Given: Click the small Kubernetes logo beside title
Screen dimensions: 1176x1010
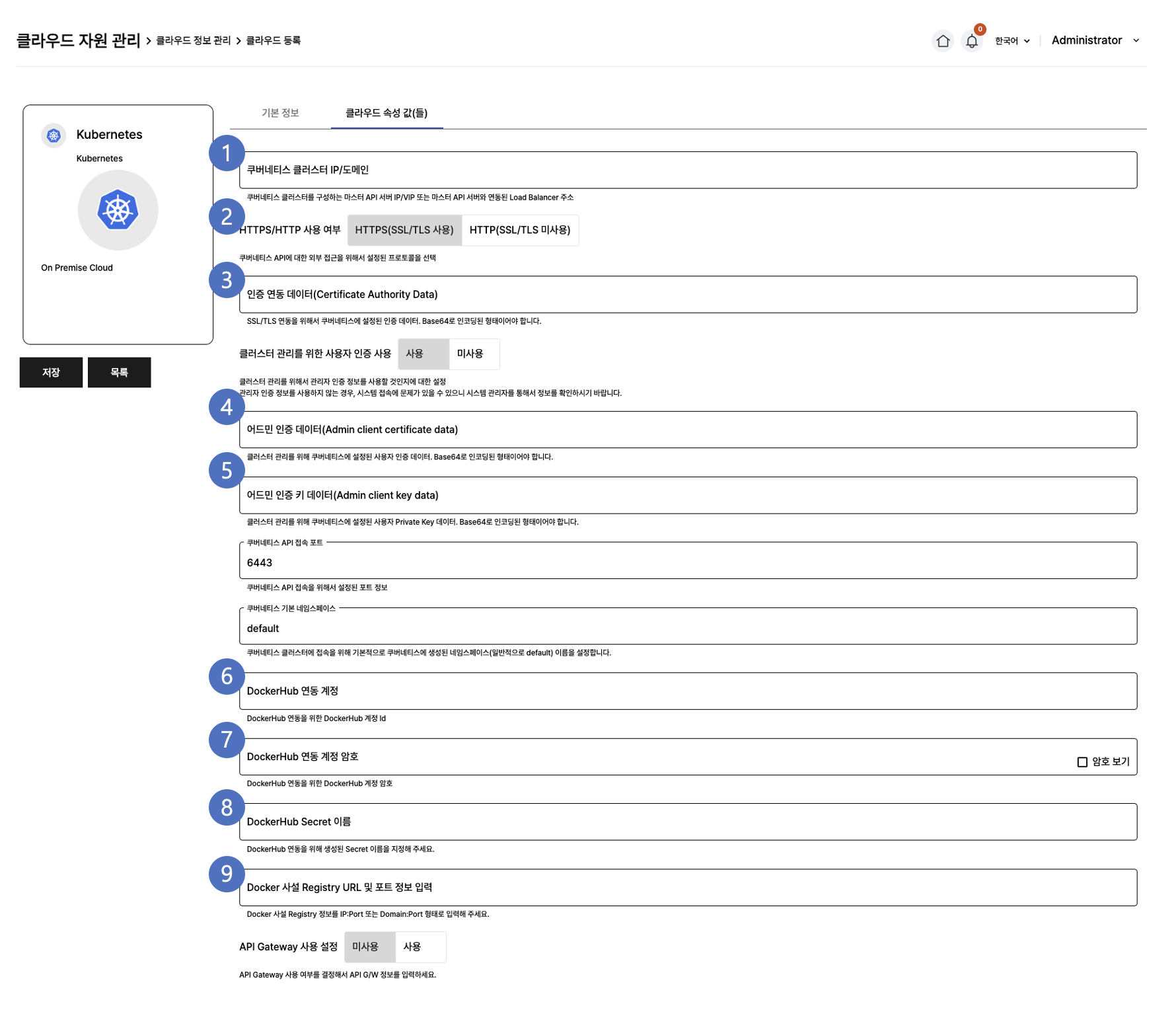Looking at the screenshot, I should point(54,136).
